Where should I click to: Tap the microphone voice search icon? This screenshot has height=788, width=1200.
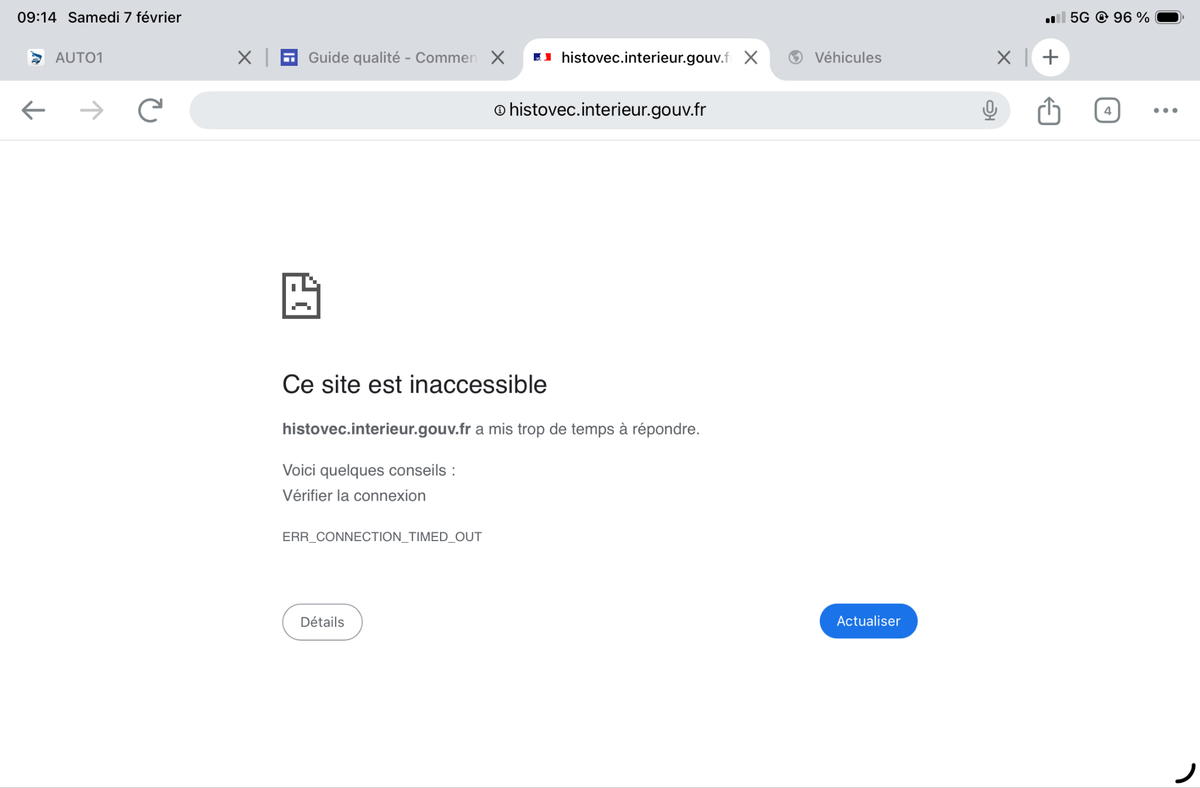click(x=989, y=110)
